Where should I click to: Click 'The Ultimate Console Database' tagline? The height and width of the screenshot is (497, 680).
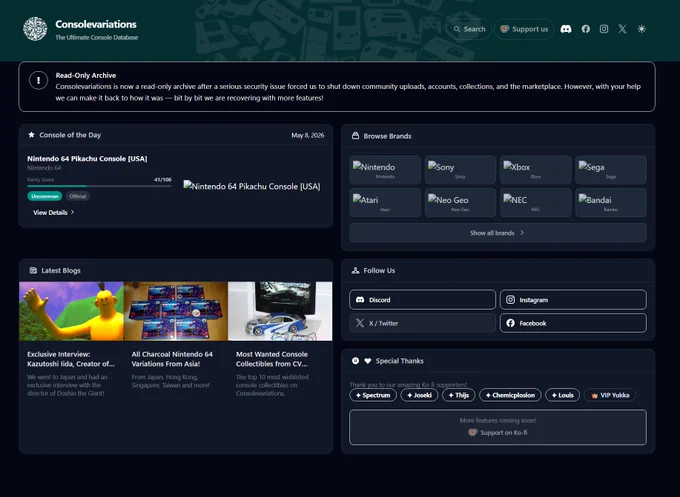(97, 37)
